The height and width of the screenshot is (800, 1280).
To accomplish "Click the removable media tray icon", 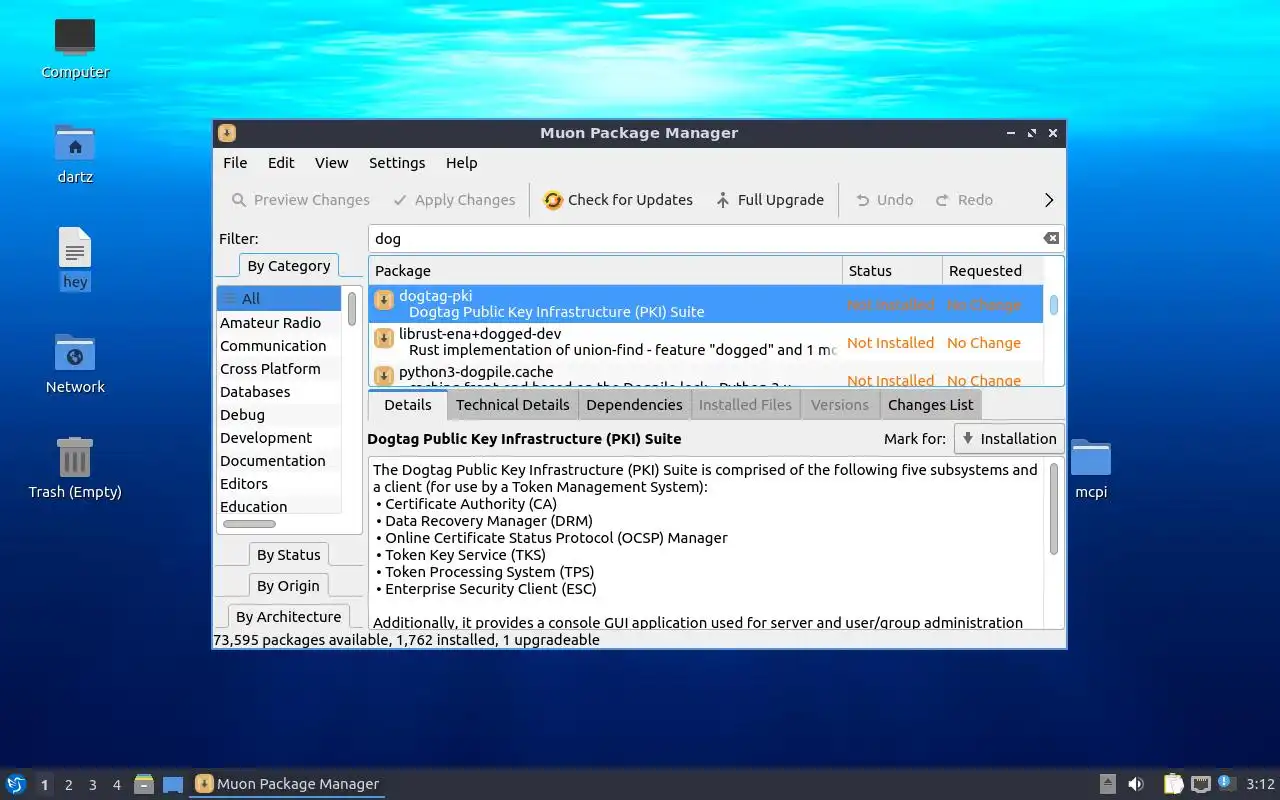I will [x=1107, y=784].
